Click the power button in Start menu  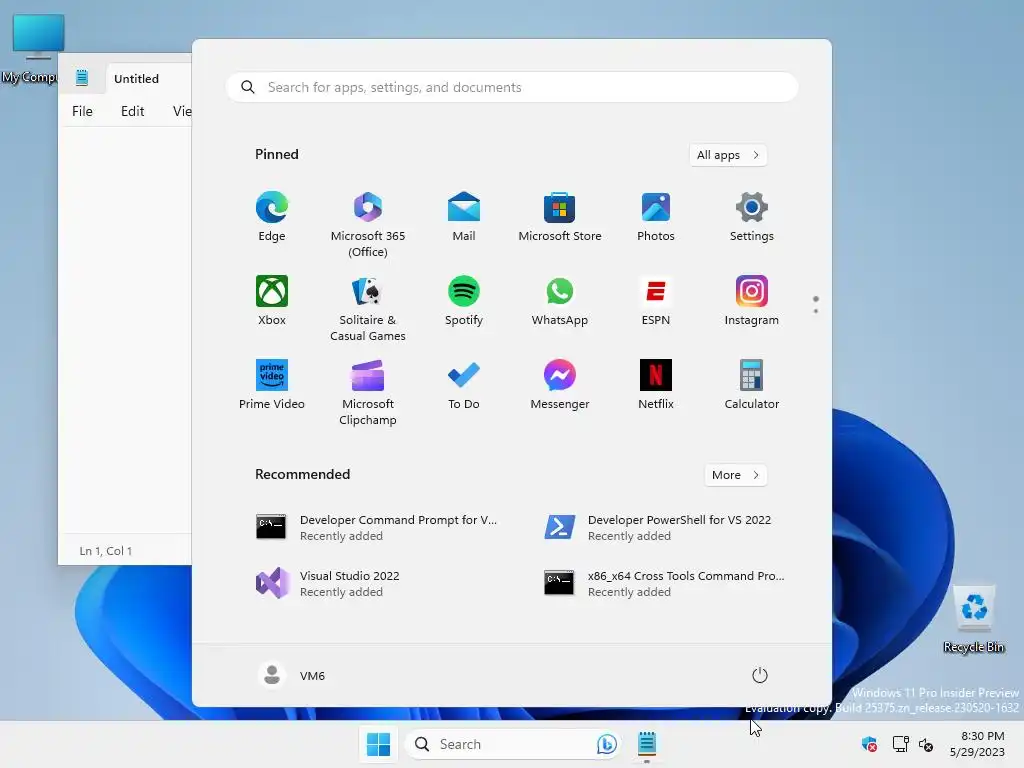pos(760,675)
